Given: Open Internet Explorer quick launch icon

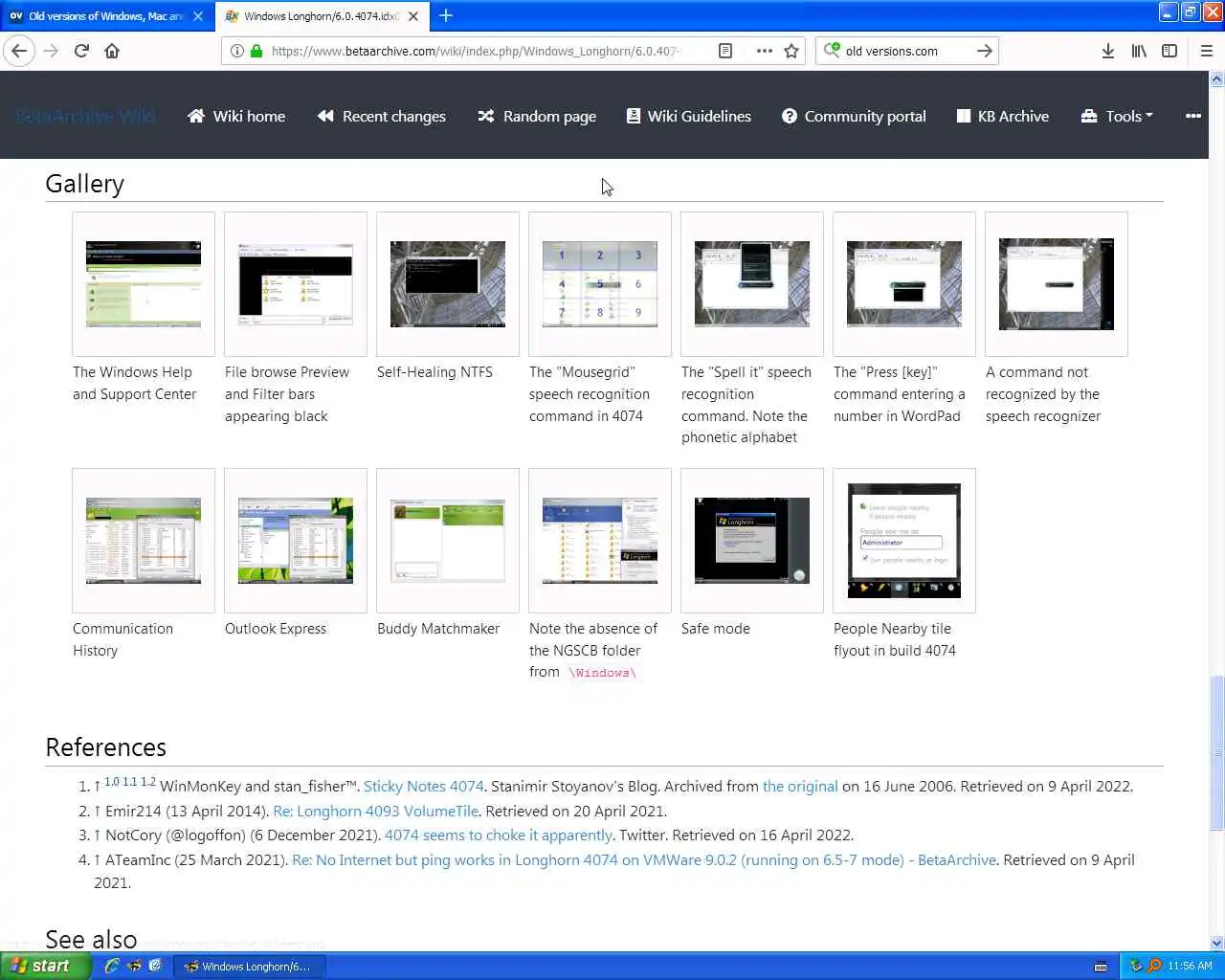Looking at the screenshot, I should coord(112,966).
